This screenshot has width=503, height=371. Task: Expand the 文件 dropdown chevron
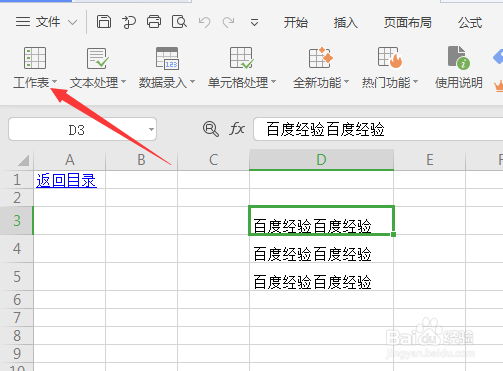(72, 23)
